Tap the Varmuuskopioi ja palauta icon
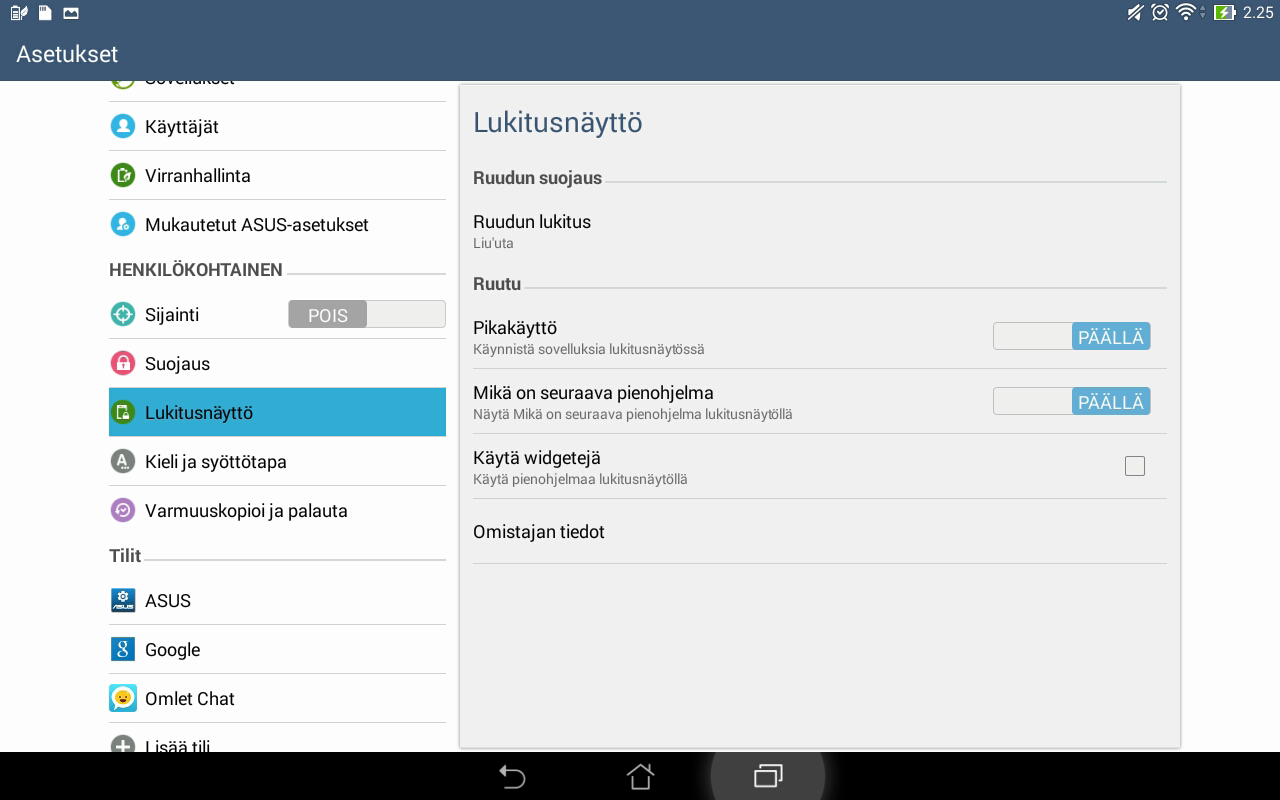The height and width of the screenshot is (800, 1280). [x=122, y=510]
